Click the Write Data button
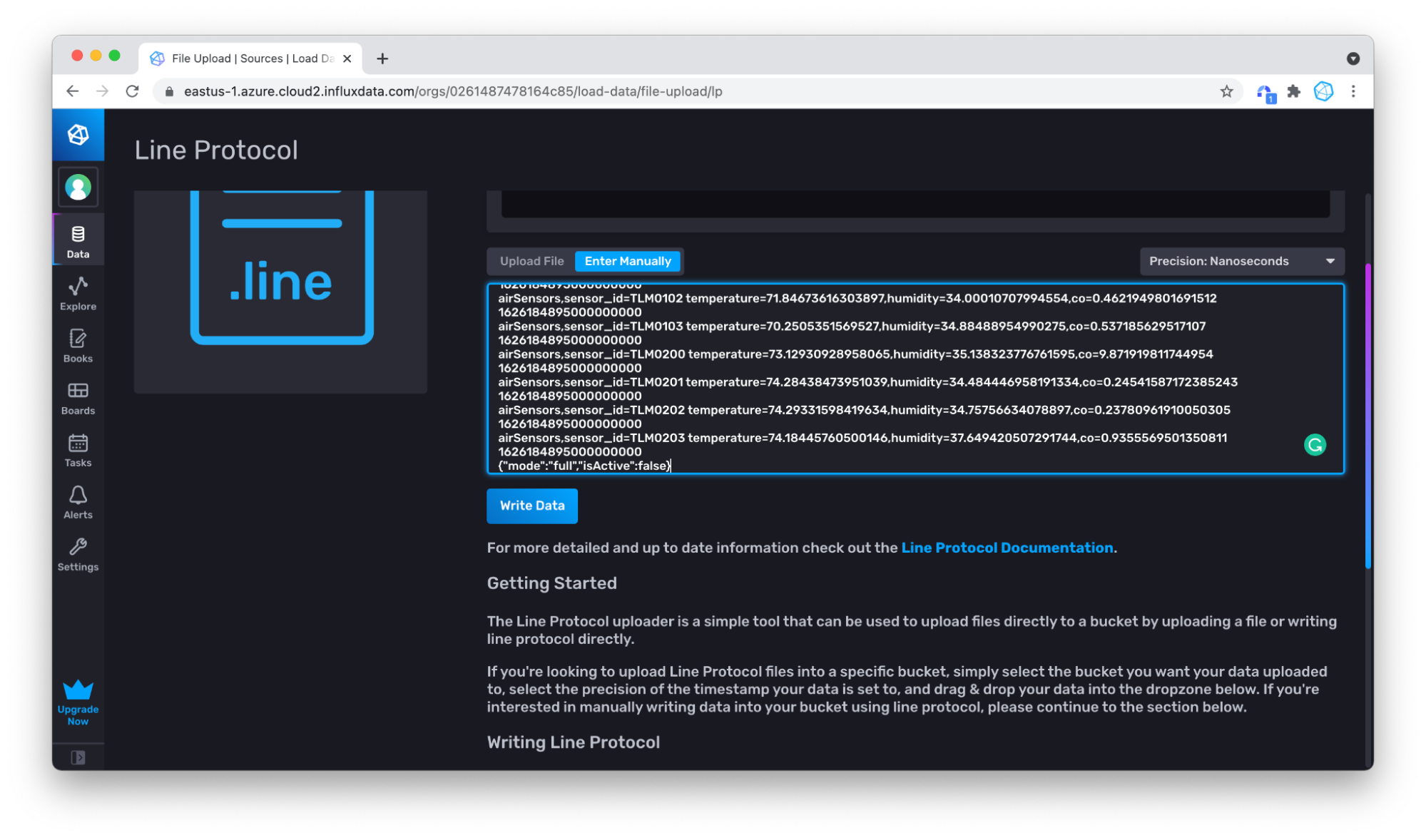This screenshot has width=1426, height=840. click(531, 506)
